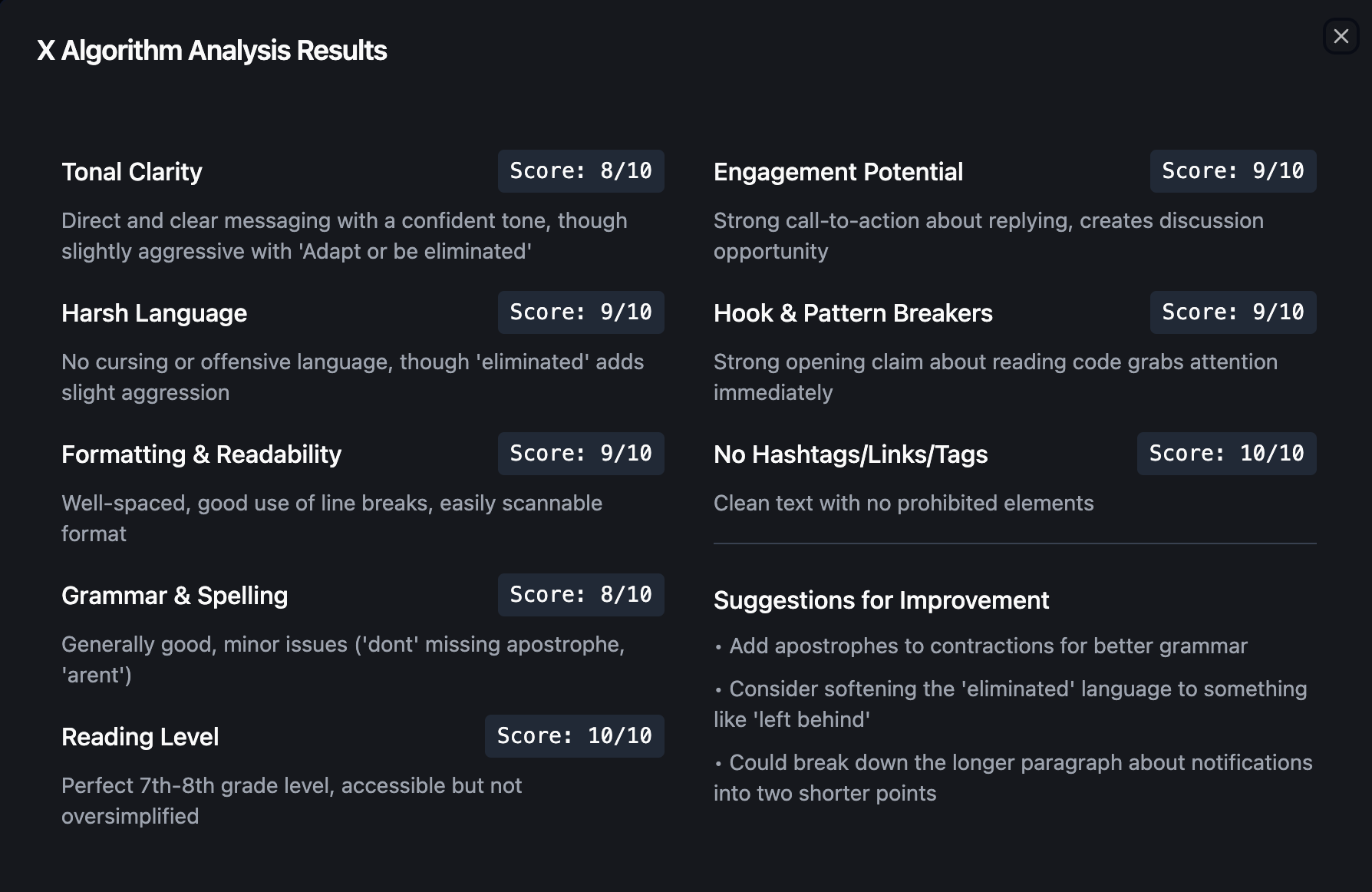Viewport: 1372px width, 892px height.
Task: Select the No Hashtags/Links/Tags heading
Action: (850, 454)
